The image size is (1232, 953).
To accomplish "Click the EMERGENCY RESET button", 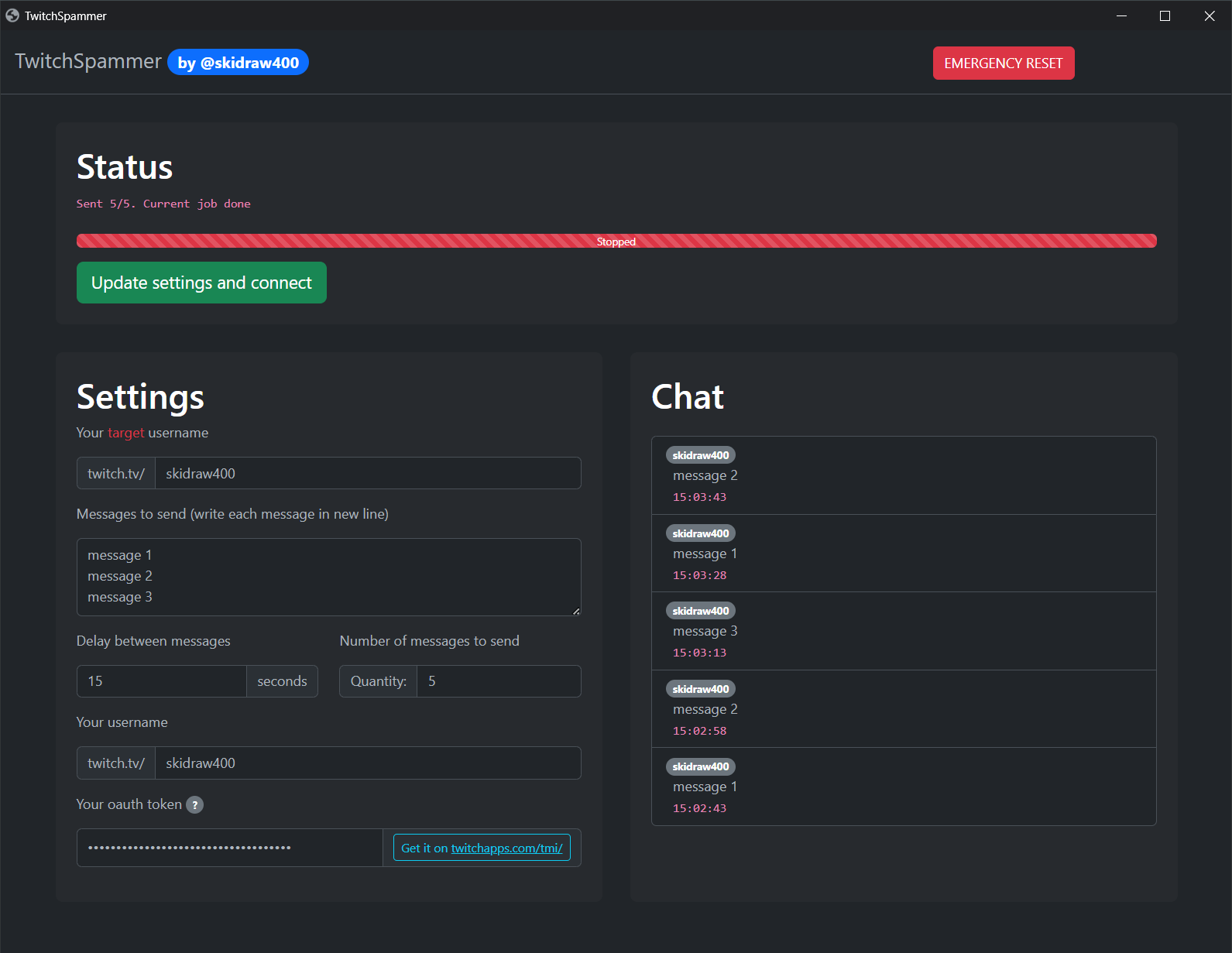I will (1004, 63).
